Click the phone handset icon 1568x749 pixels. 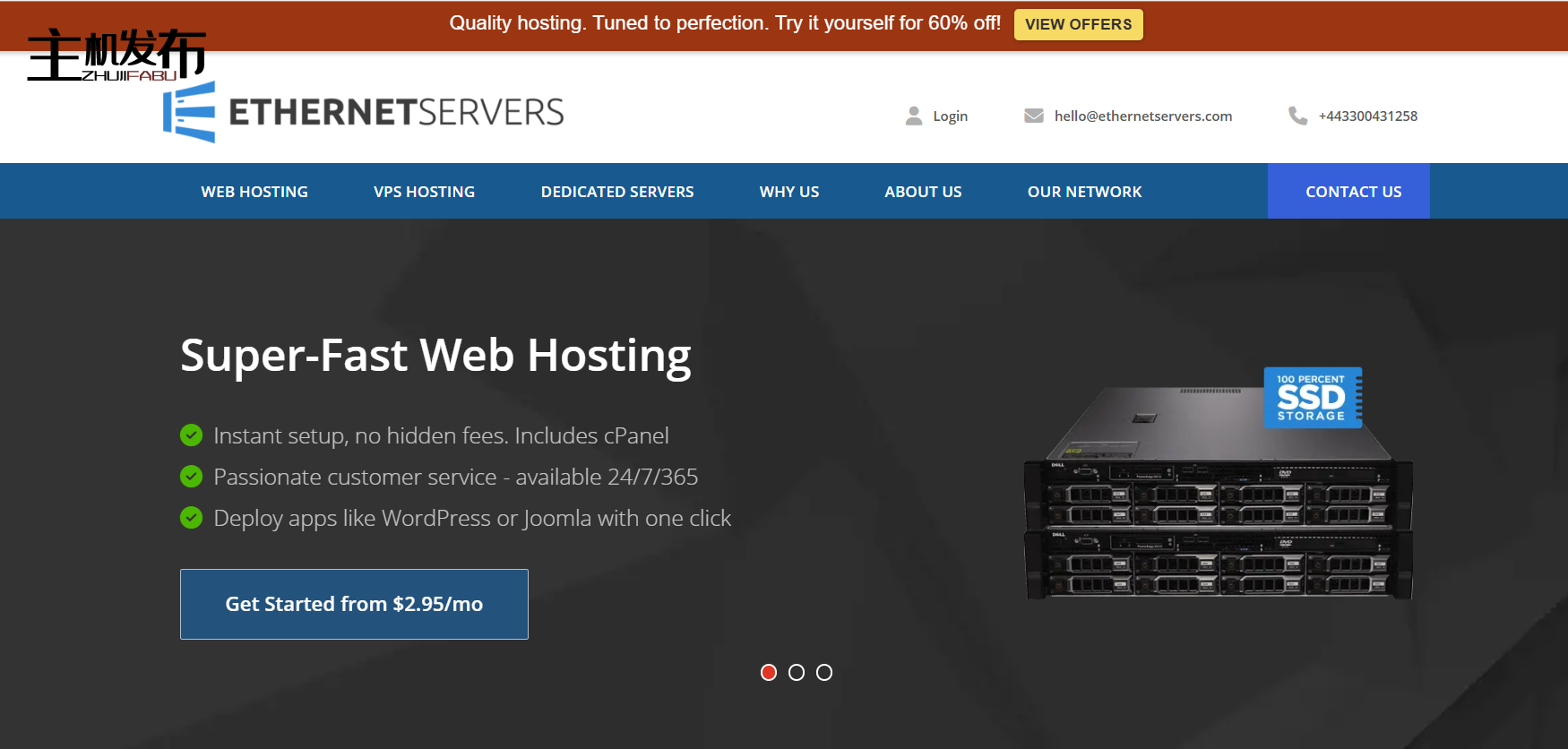point(1297,116)
